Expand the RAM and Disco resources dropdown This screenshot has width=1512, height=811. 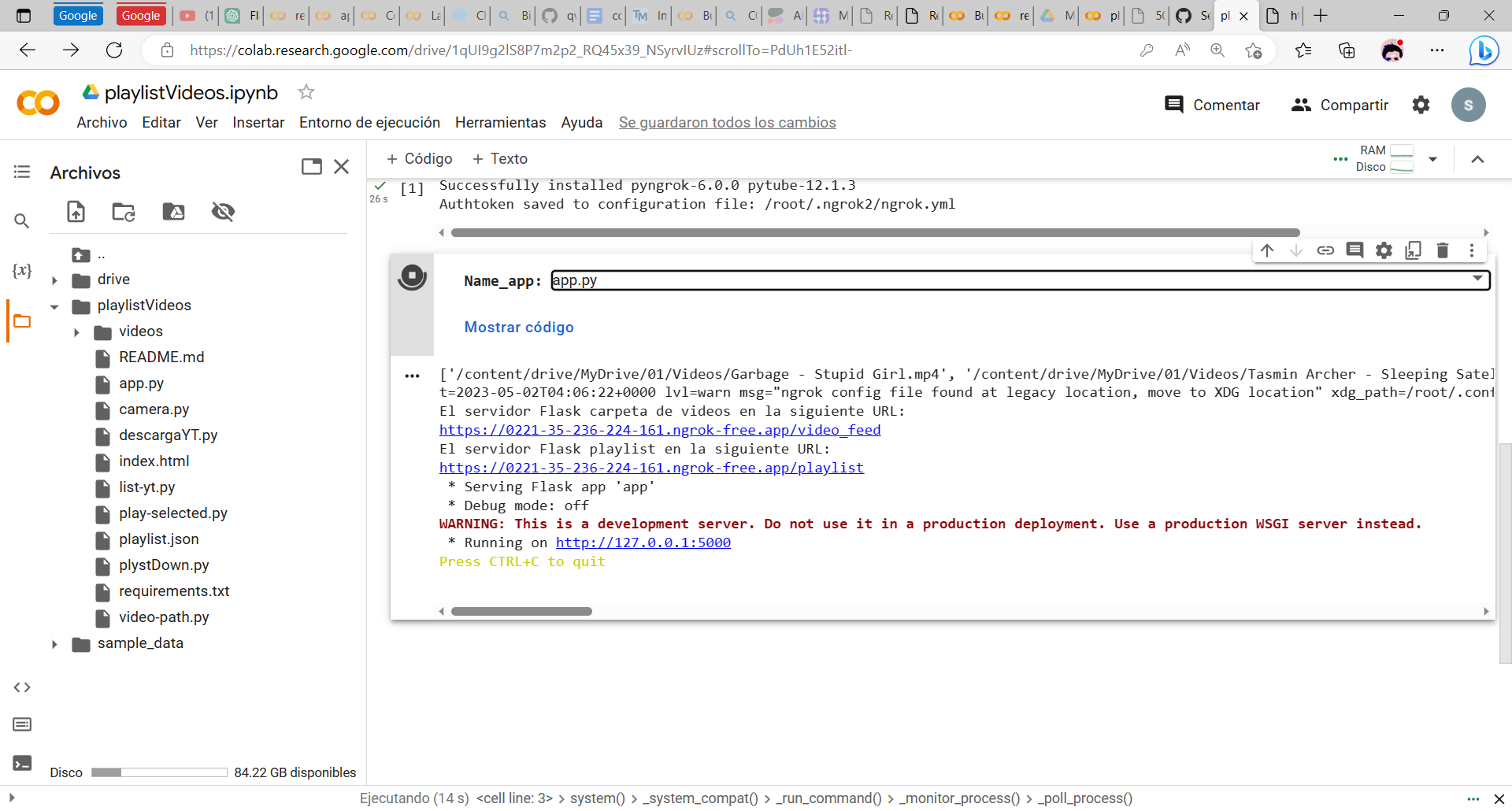point(1433,159)
